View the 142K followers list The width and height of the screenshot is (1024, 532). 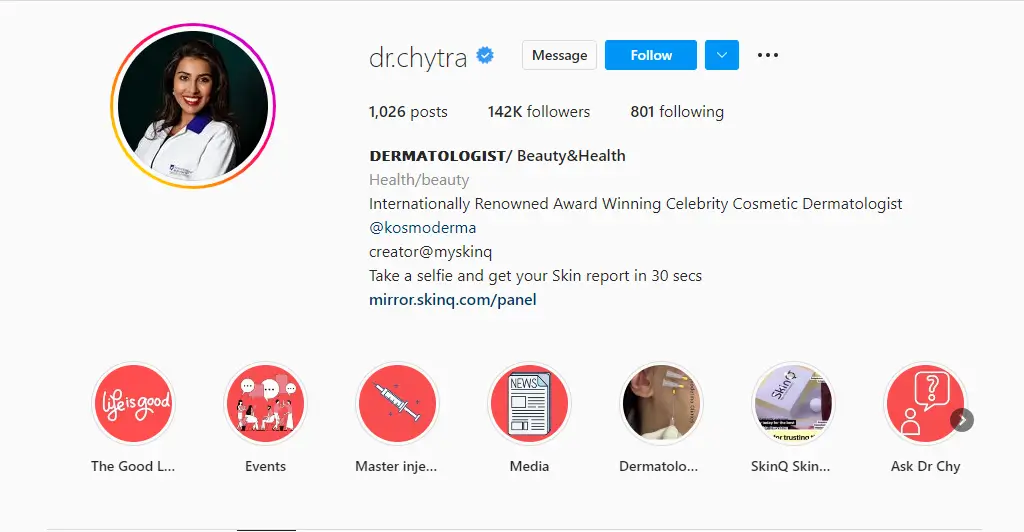(539, 112)
